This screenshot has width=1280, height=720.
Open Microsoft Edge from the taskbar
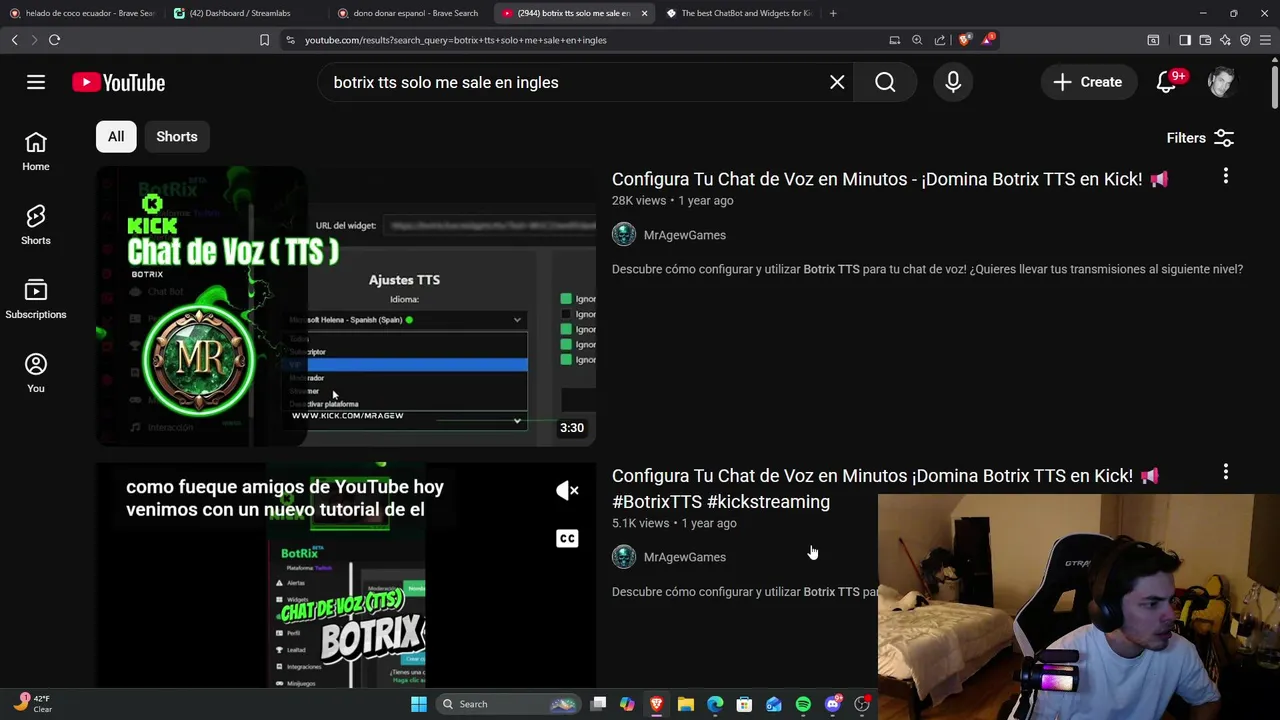715,704
